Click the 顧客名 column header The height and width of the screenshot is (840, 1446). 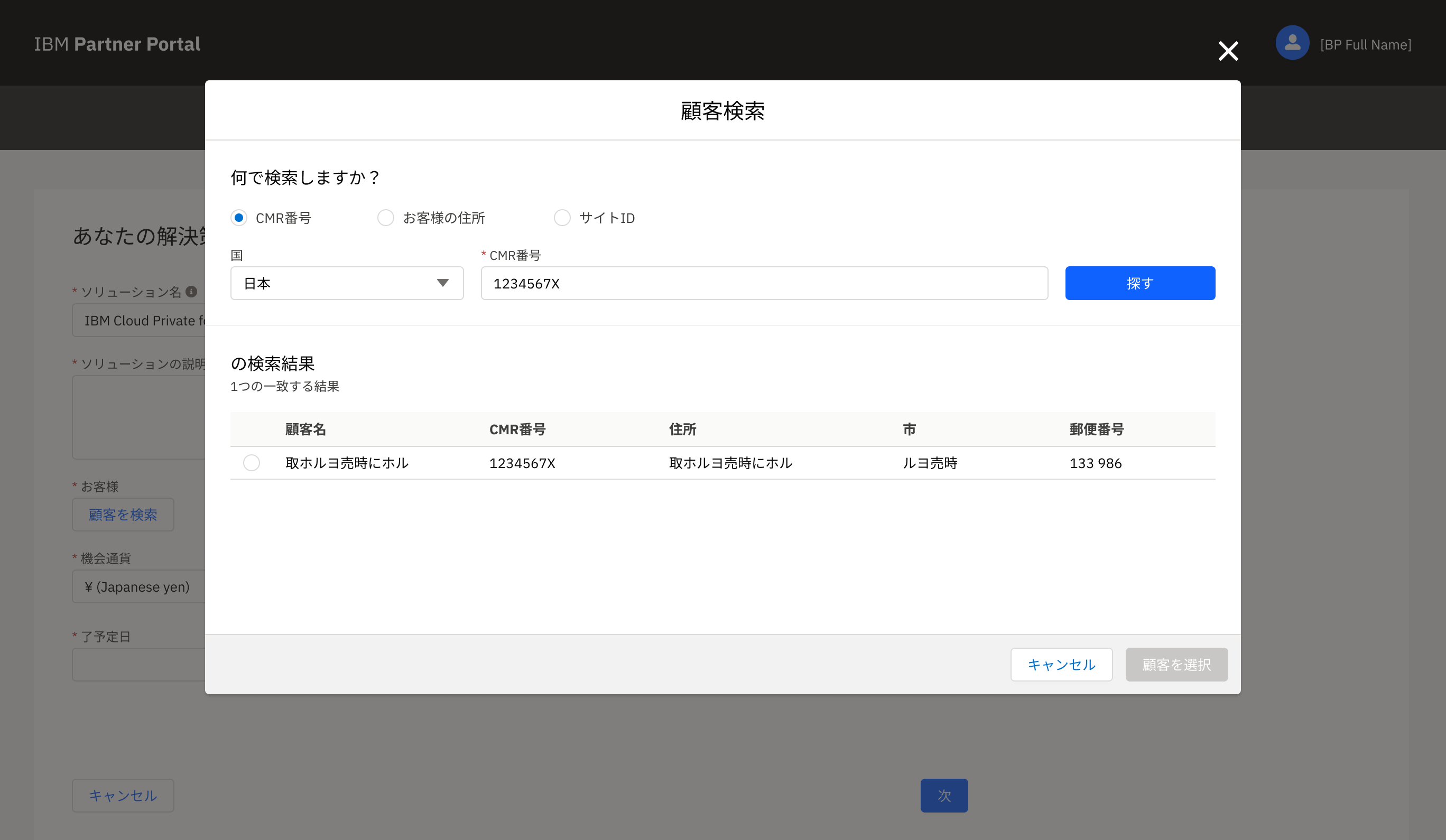(305, 429)
